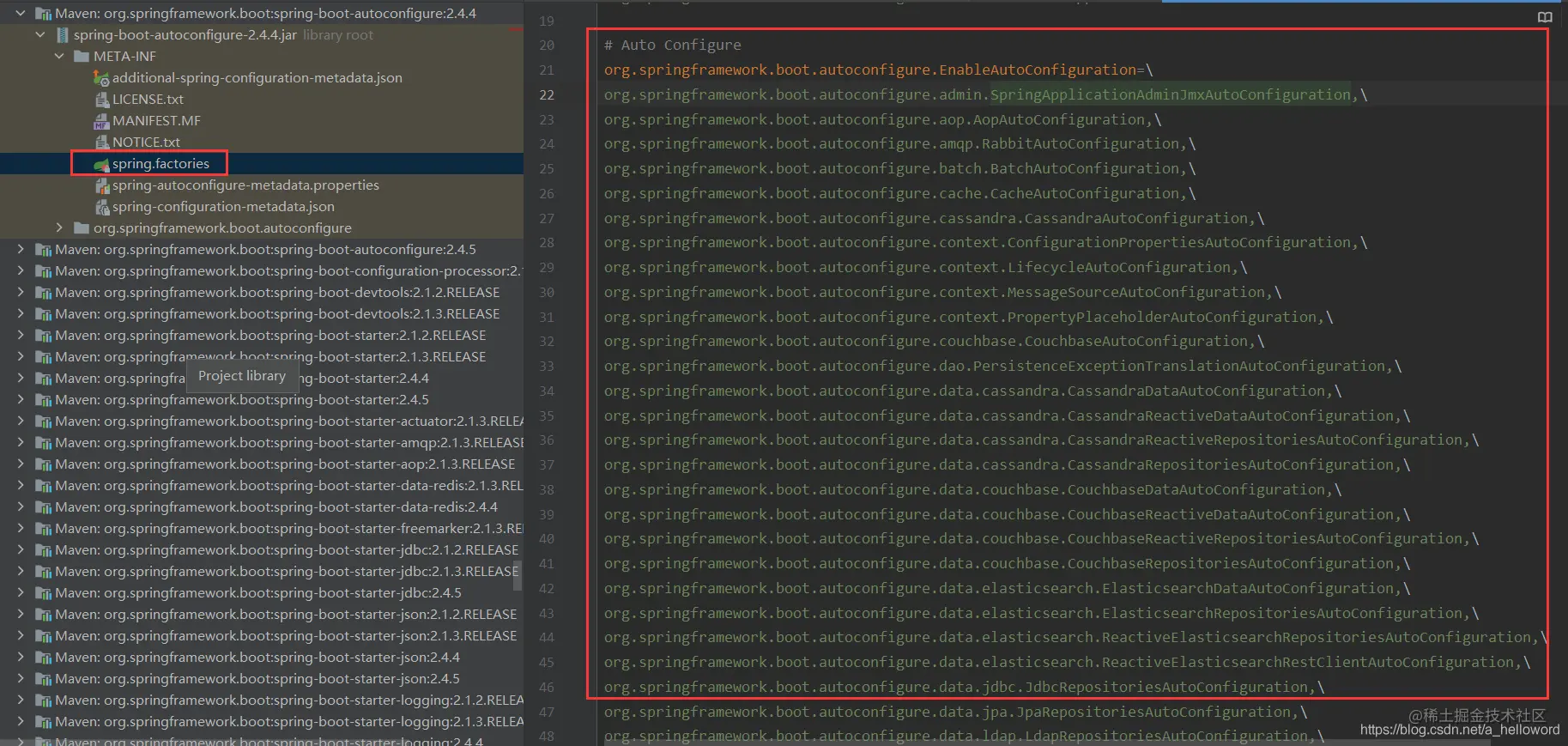Viewport: 1568px width, 746px height.
Task: Select Maven spring-boot-starter-data-redis:2.4.4 library entry
Action: point(276,507)
